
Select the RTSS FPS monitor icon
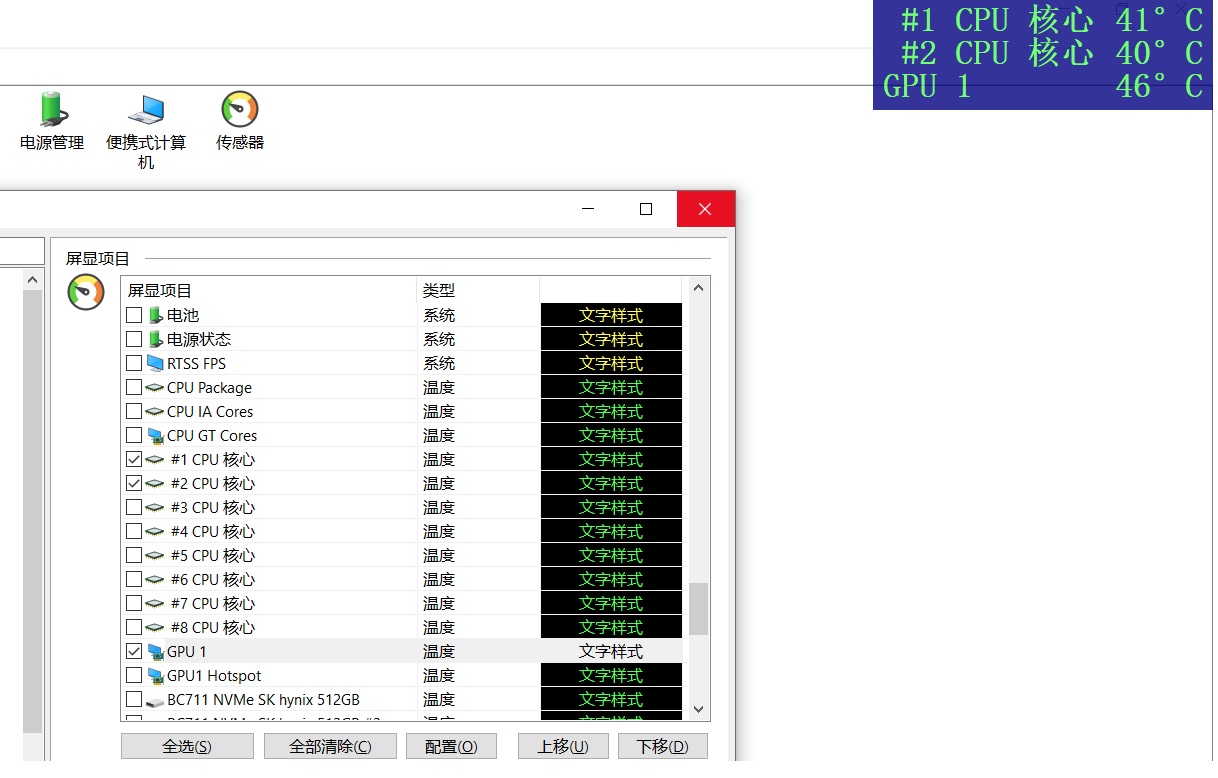point(155,363)
